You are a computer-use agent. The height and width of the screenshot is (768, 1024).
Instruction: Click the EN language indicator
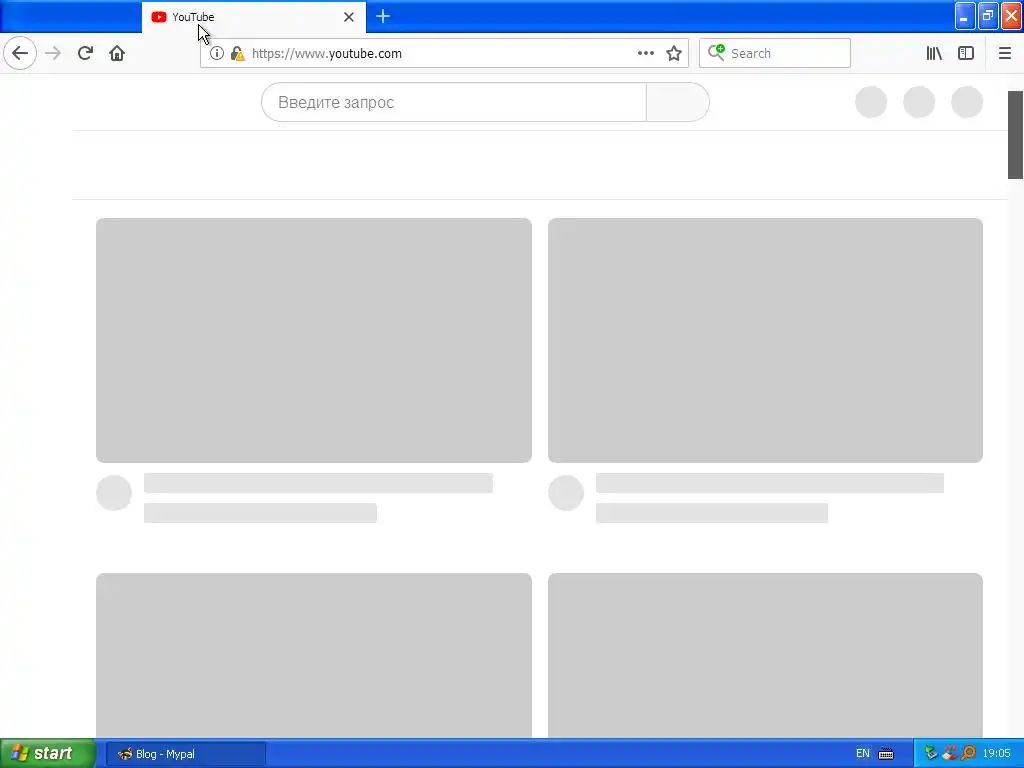tap(863, 754)
